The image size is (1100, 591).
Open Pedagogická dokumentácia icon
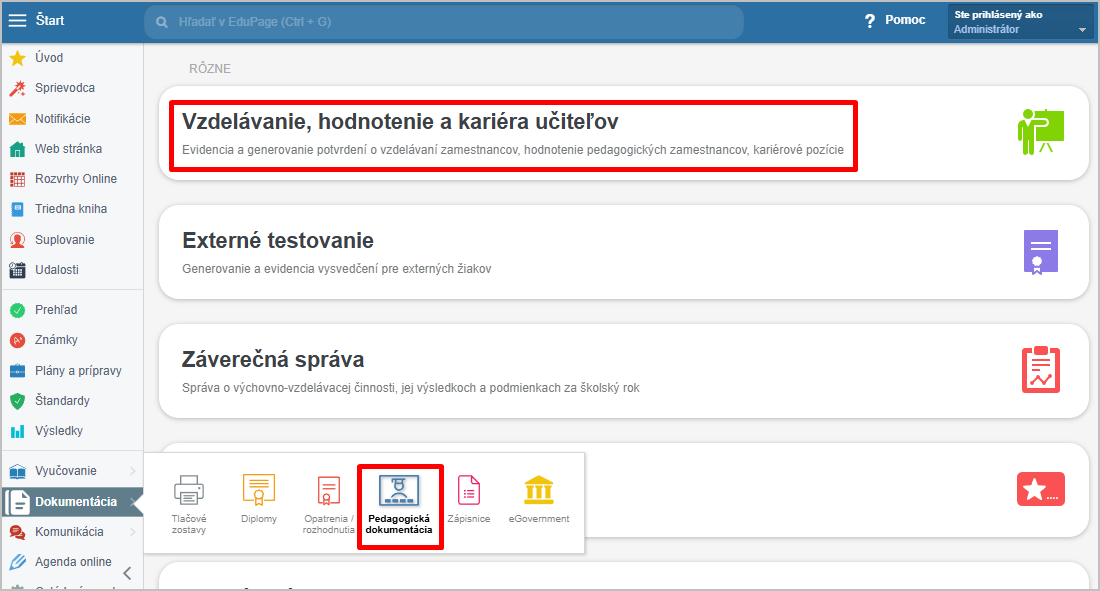click(x=399, y=490)
